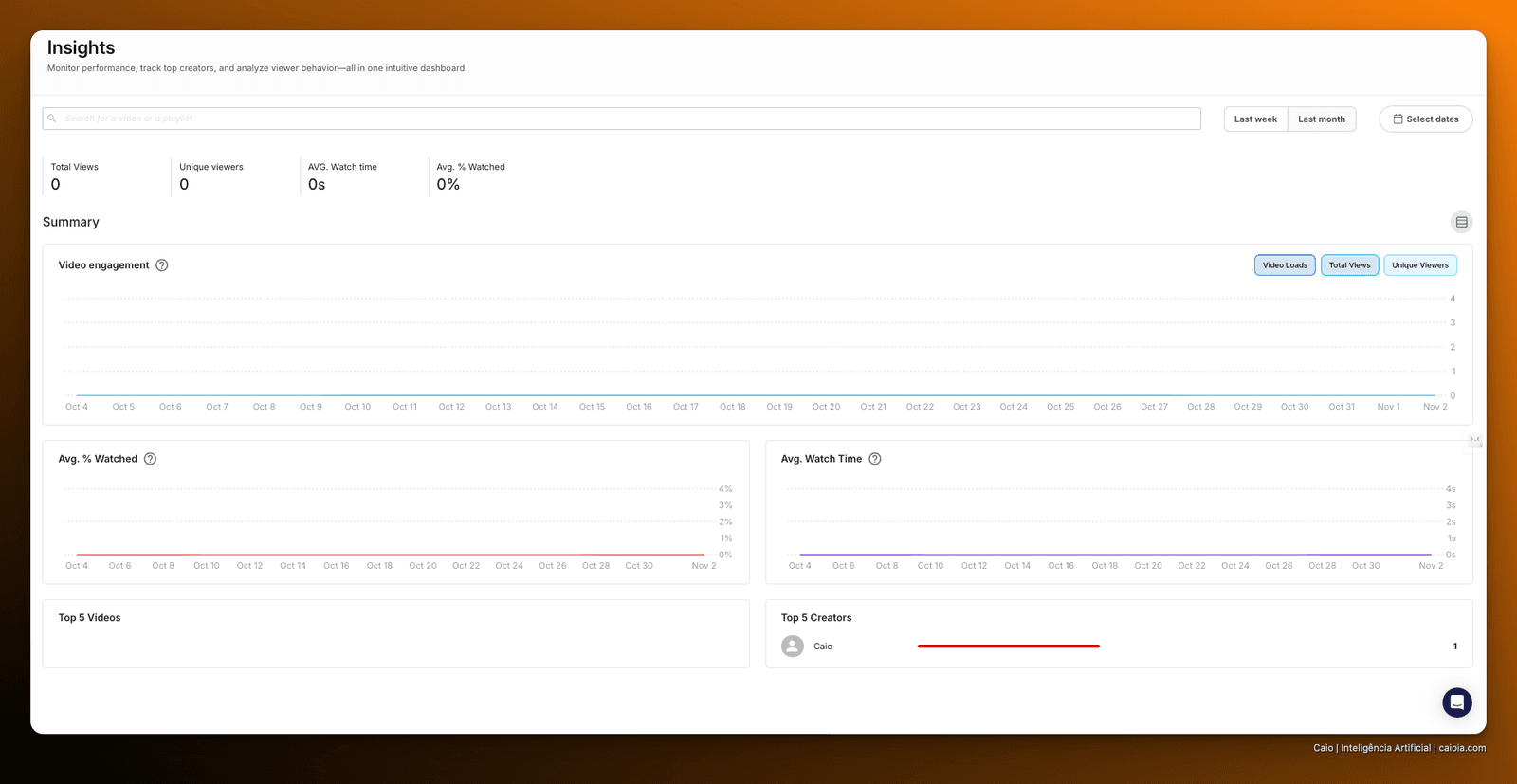The image size is (1517, 784).
Task: Click the Top 5 Creators heading
Action: (816, 618)
